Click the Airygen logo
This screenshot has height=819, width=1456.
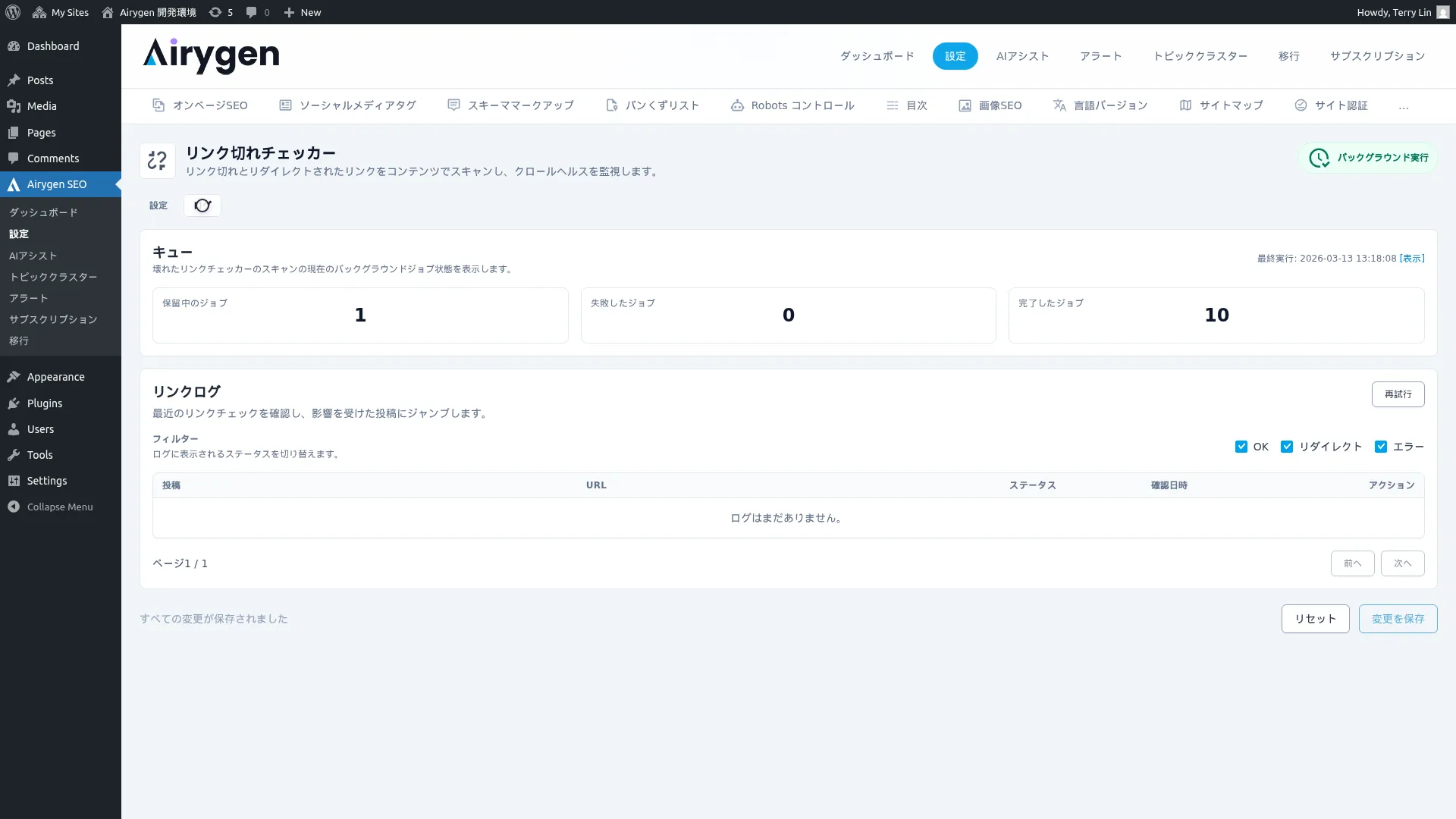pyautogui.click(x=211, y=55)
